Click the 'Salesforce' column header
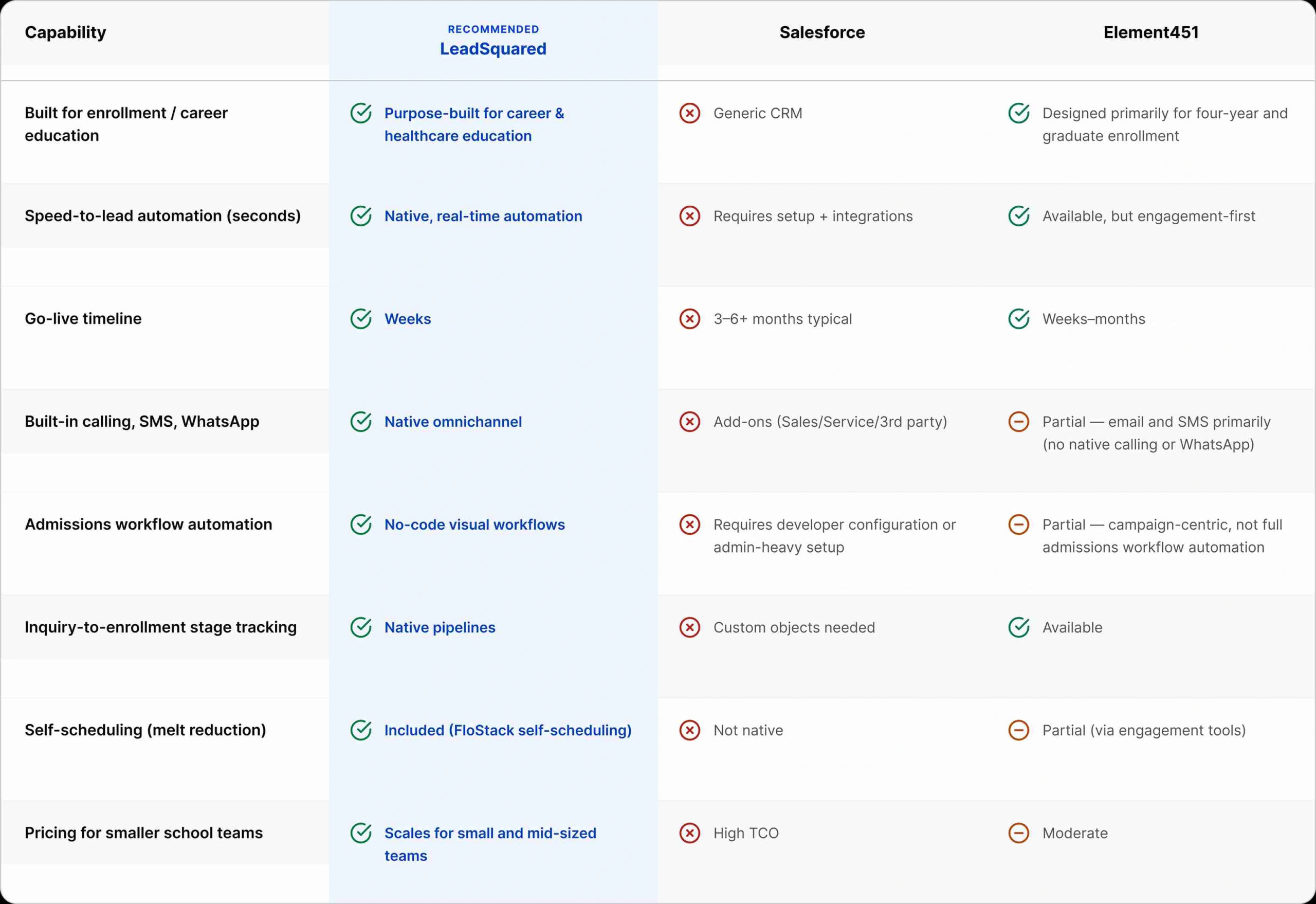 822,32
